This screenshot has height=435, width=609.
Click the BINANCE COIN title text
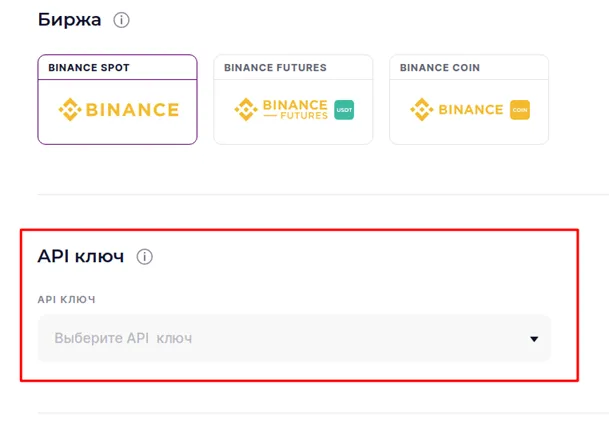pos(439,68)
